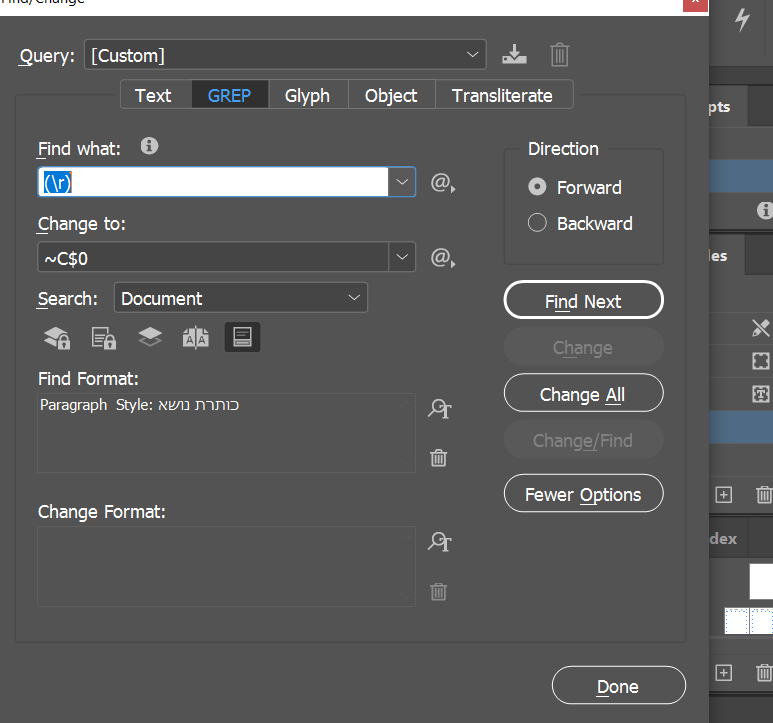
Task: Save the current query
Action: click(514, 55)
